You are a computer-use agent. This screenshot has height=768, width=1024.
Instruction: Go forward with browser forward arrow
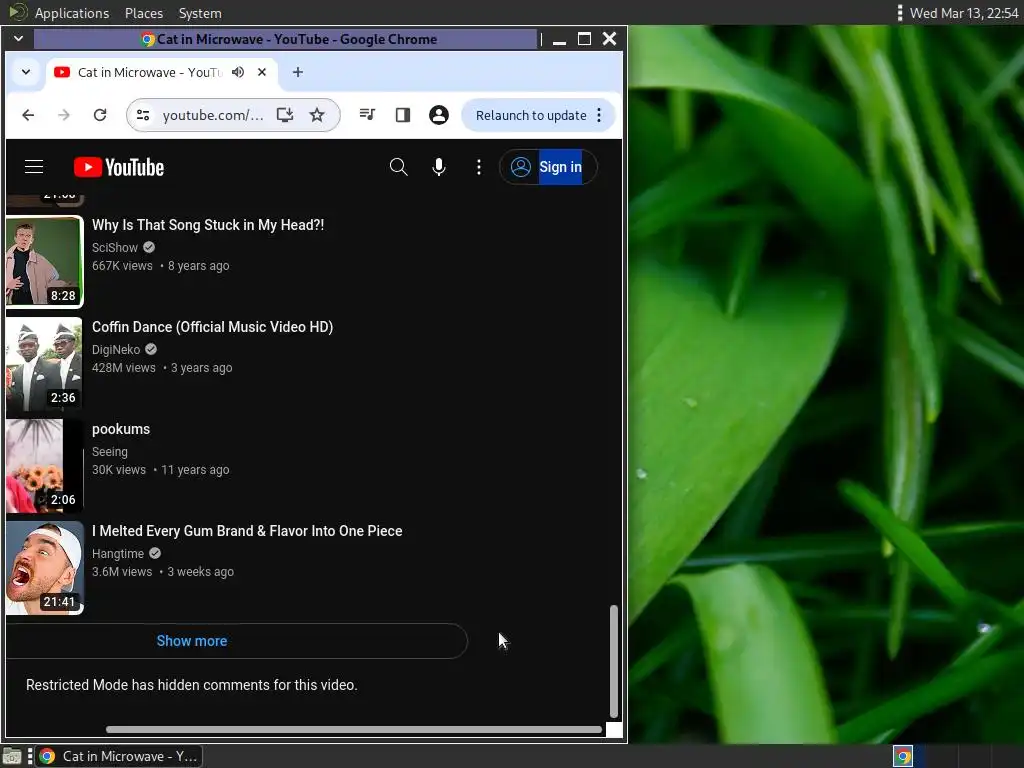63,116
